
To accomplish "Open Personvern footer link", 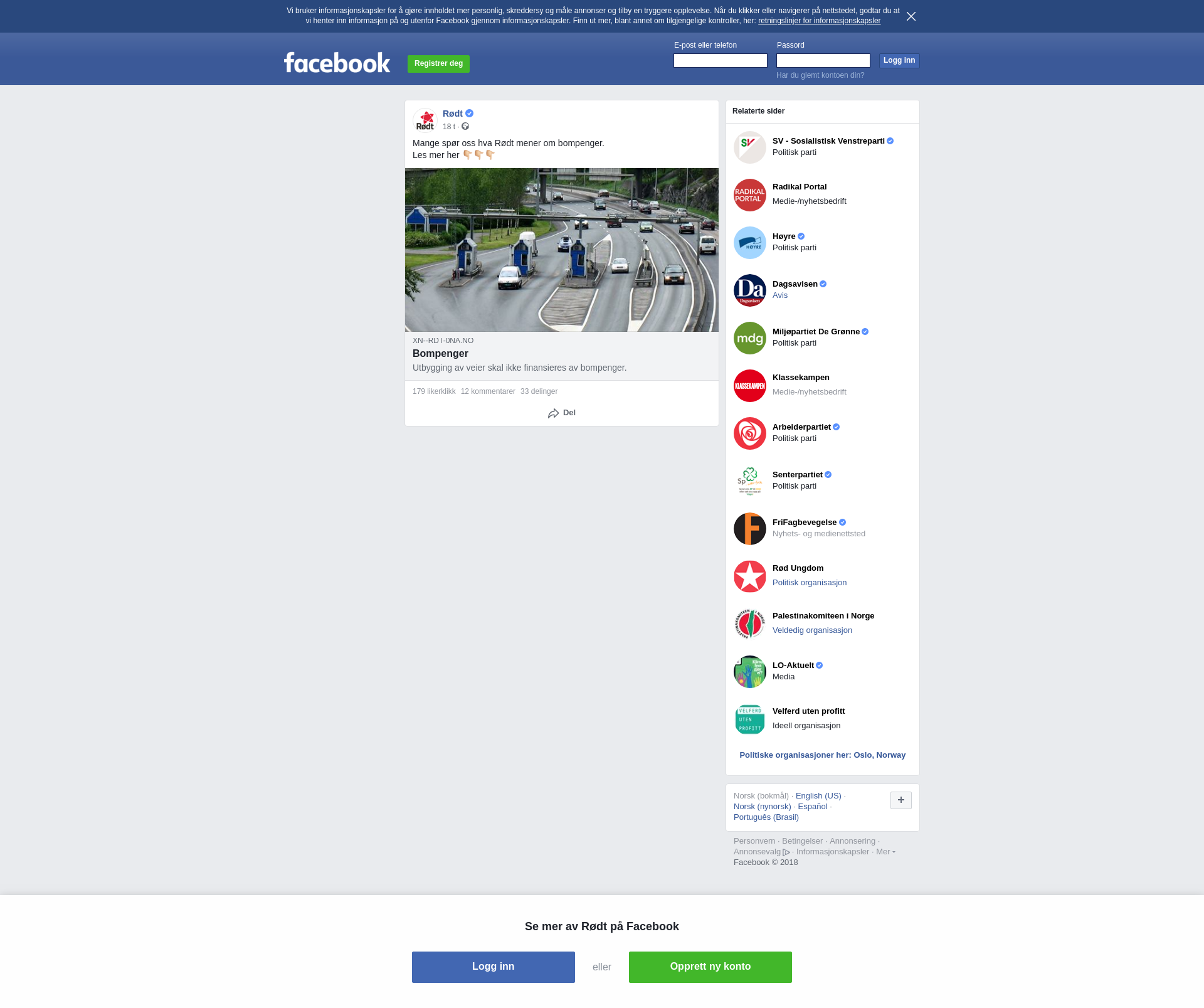I will tap(754, 841).
